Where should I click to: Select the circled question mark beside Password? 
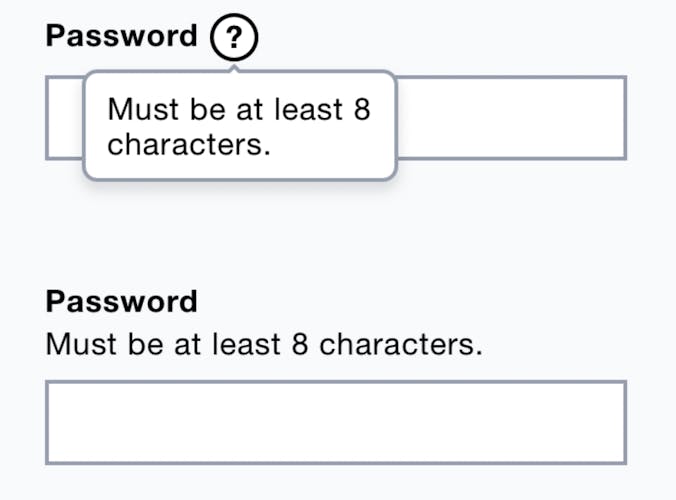point(234,37)
